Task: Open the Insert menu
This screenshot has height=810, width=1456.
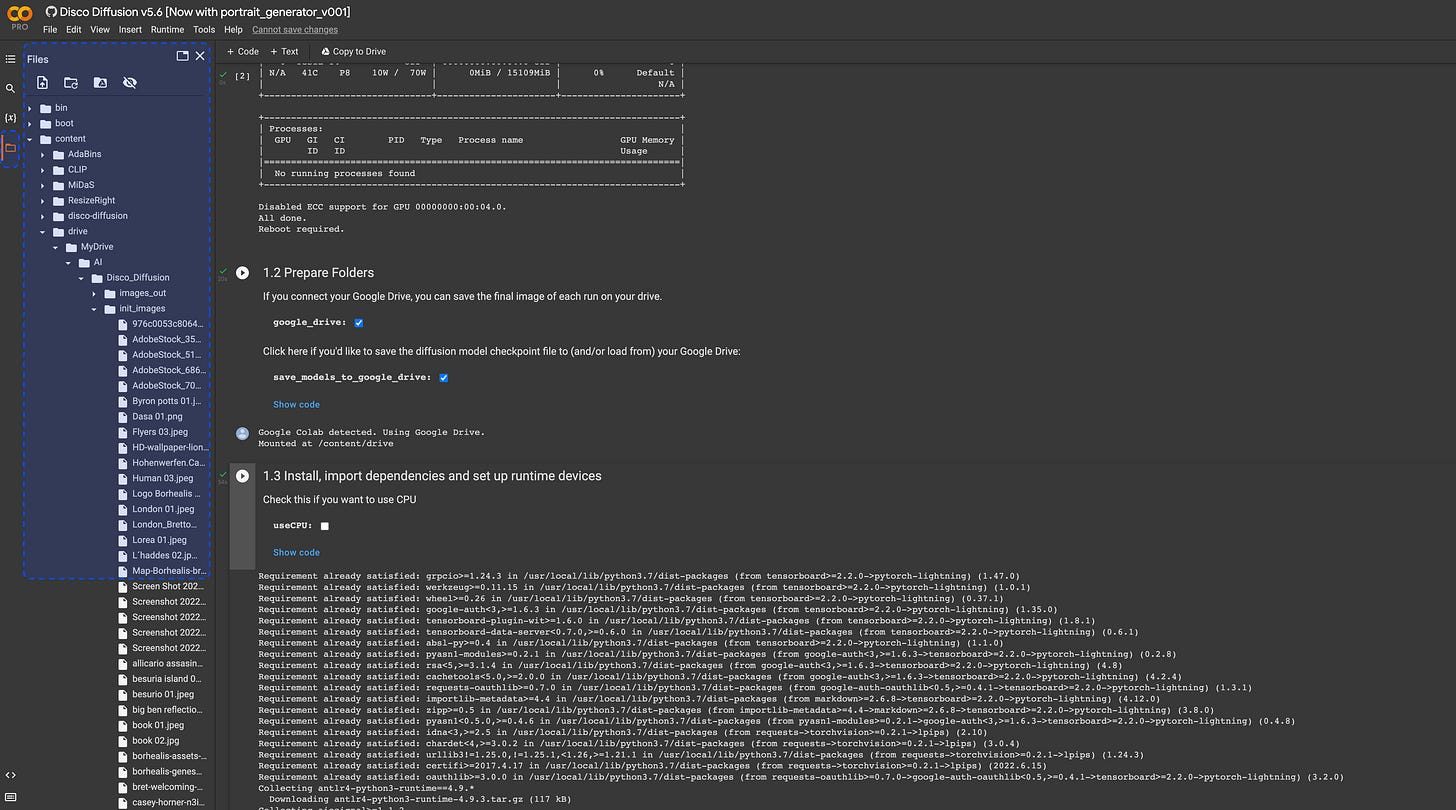Action: pos(130,30)
